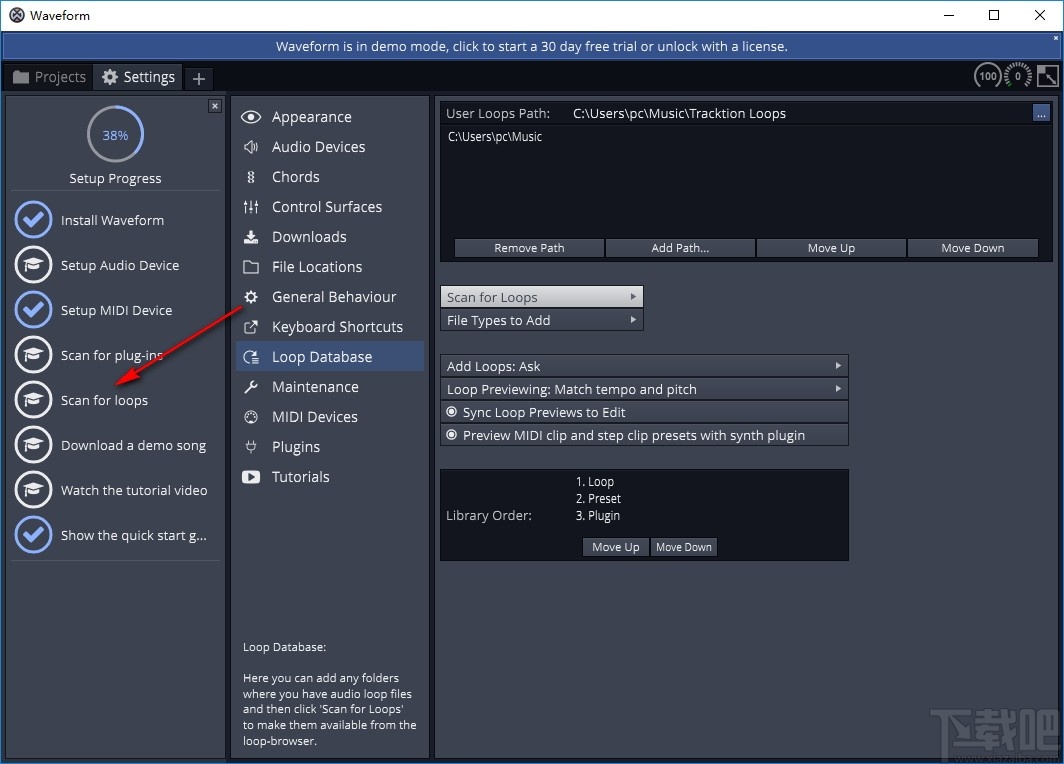
Task: Click the Downloads arrow icon
Action: [x=251, y=237]
